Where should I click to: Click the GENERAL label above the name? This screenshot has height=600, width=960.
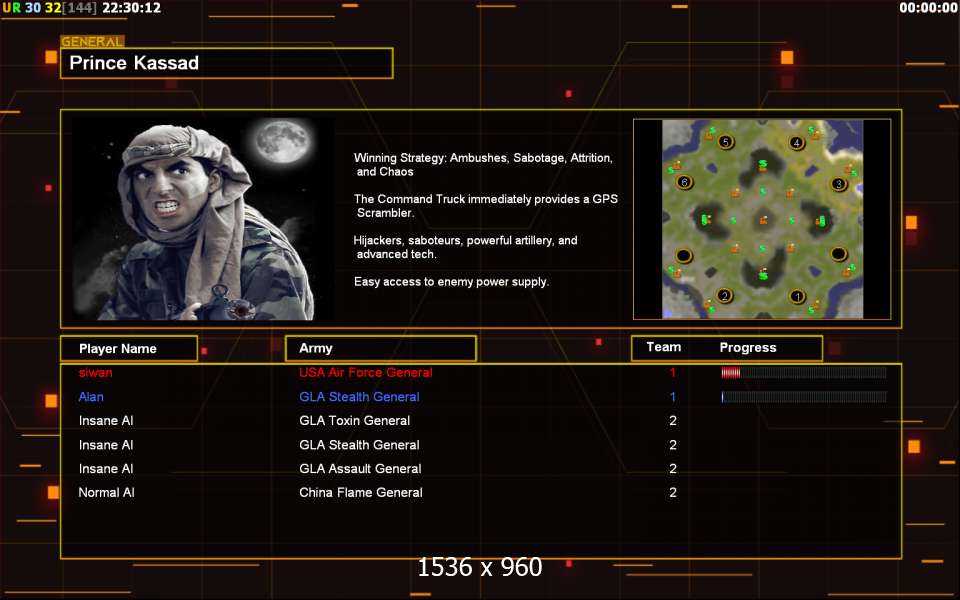[x=92, y=42]
